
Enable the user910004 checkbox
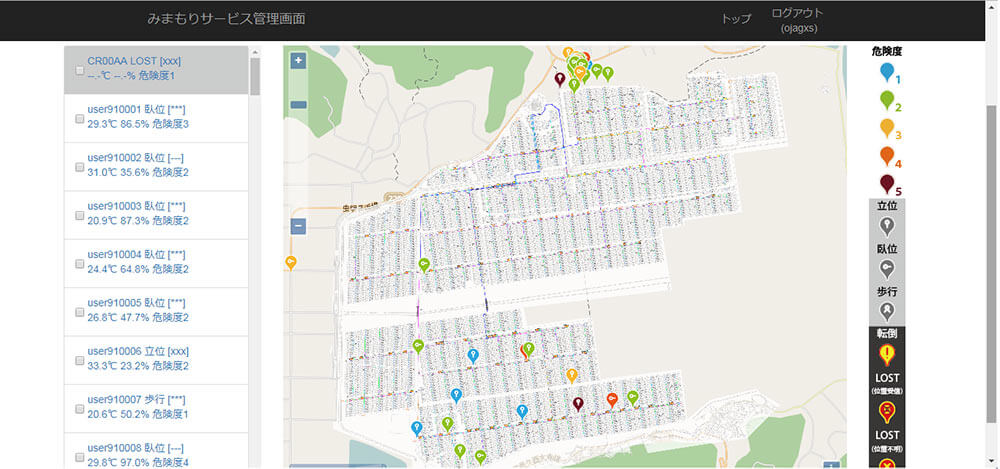point(80,263)
